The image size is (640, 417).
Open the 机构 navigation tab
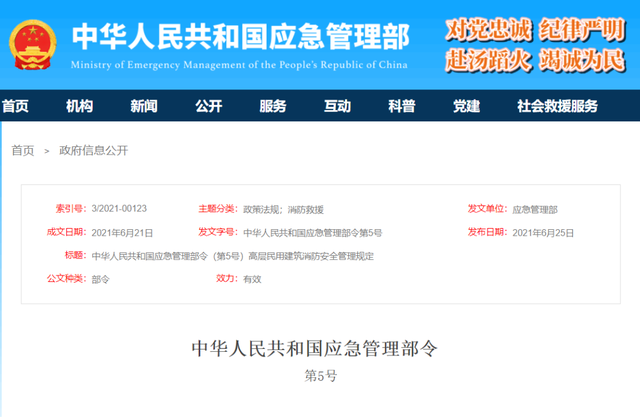point(79,106)
